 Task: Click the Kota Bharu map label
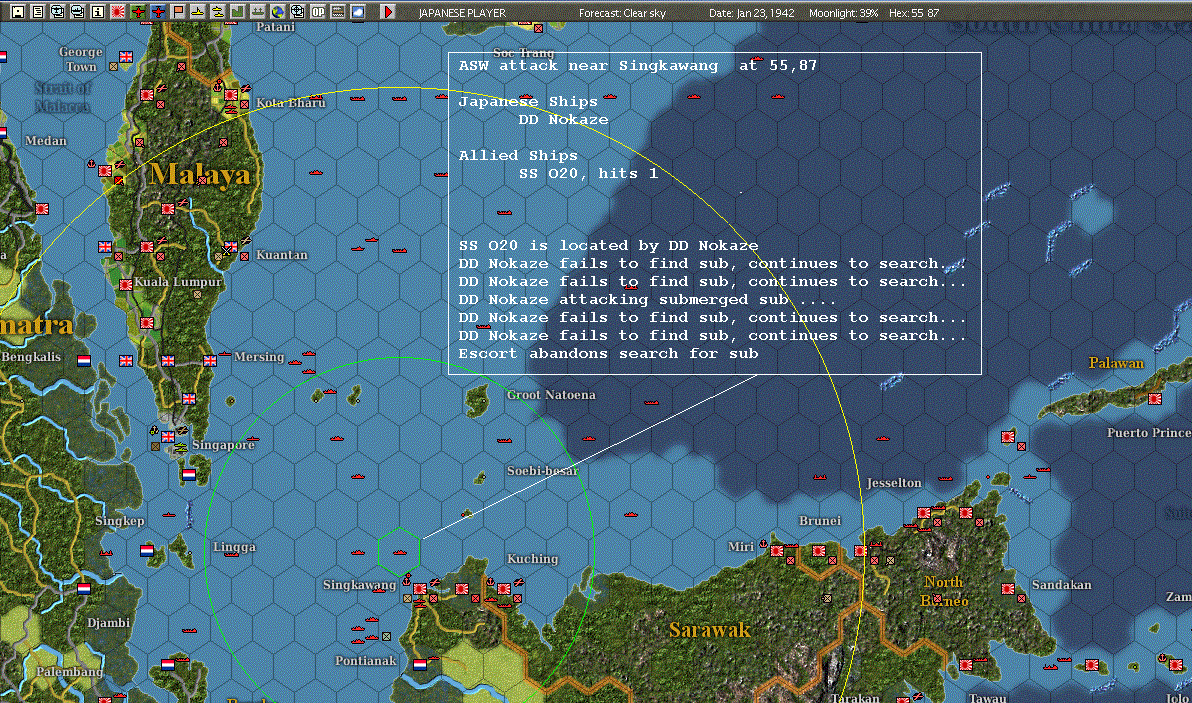coord(290,103)
